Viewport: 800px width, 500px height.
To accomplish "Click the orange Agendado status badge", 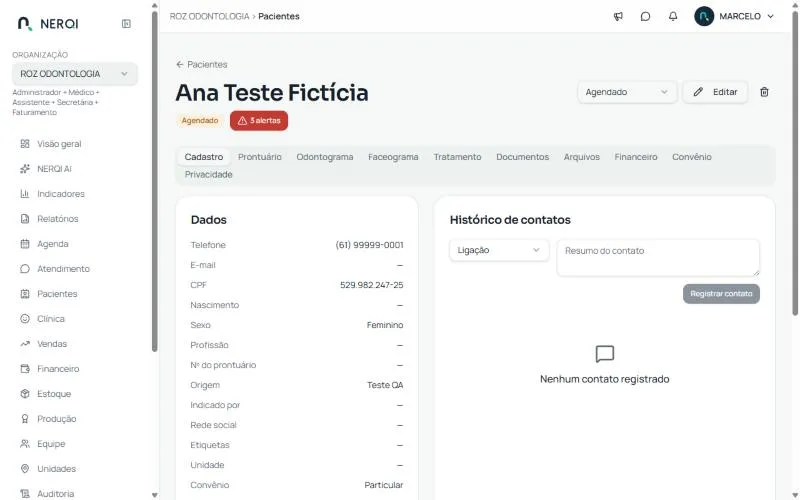I will coord(200,121).
